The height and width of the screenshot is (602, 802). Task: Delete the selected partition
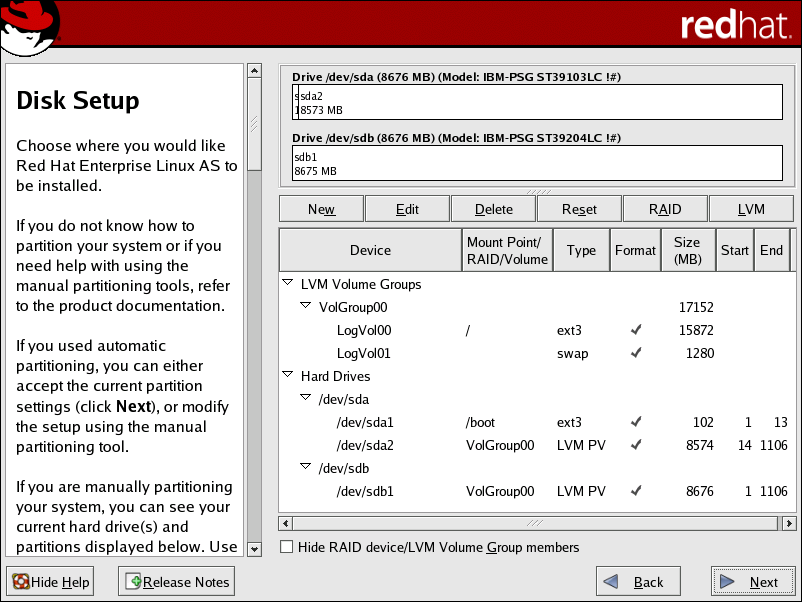click(492, 208)
